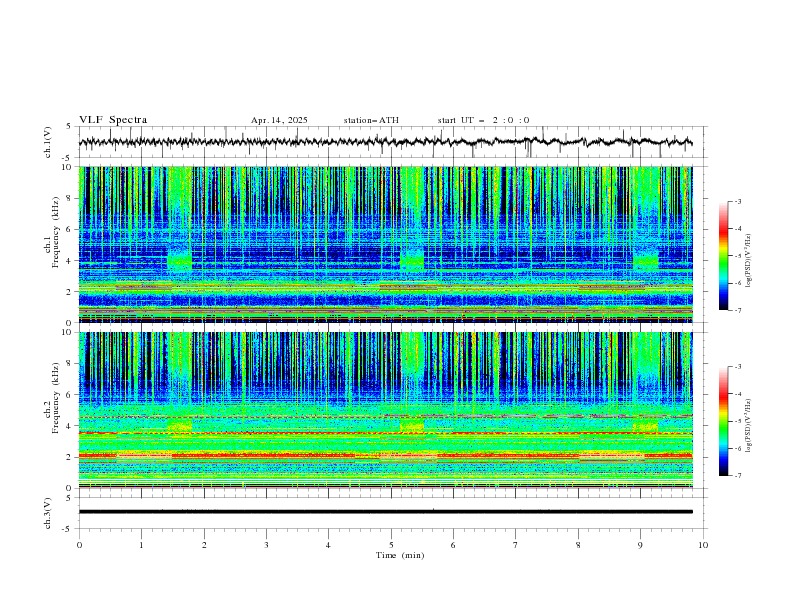Click the -6 label on ch.1 color bar
Screen dimensions: 792x612
(x=738, y=283)
